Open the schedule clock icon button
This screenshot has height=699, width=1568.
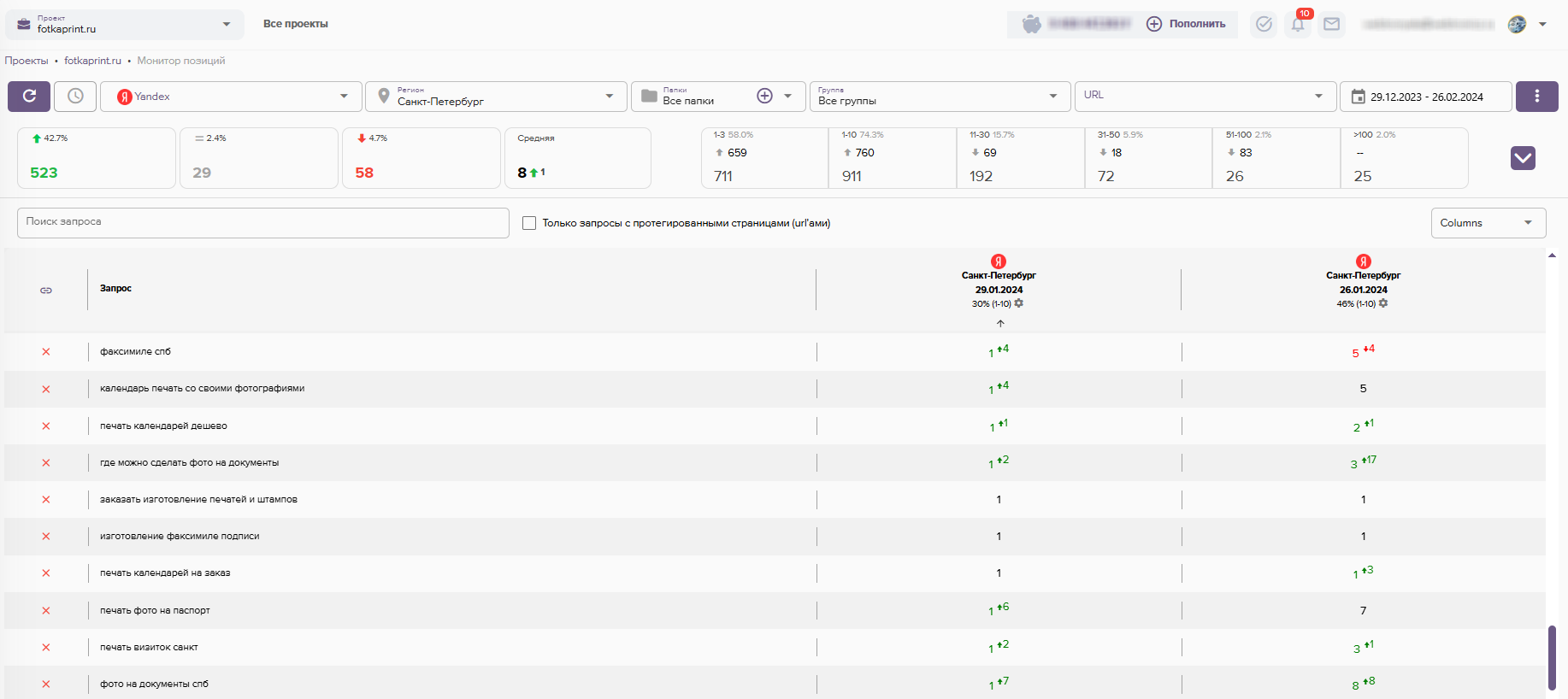tap(75, 97)
